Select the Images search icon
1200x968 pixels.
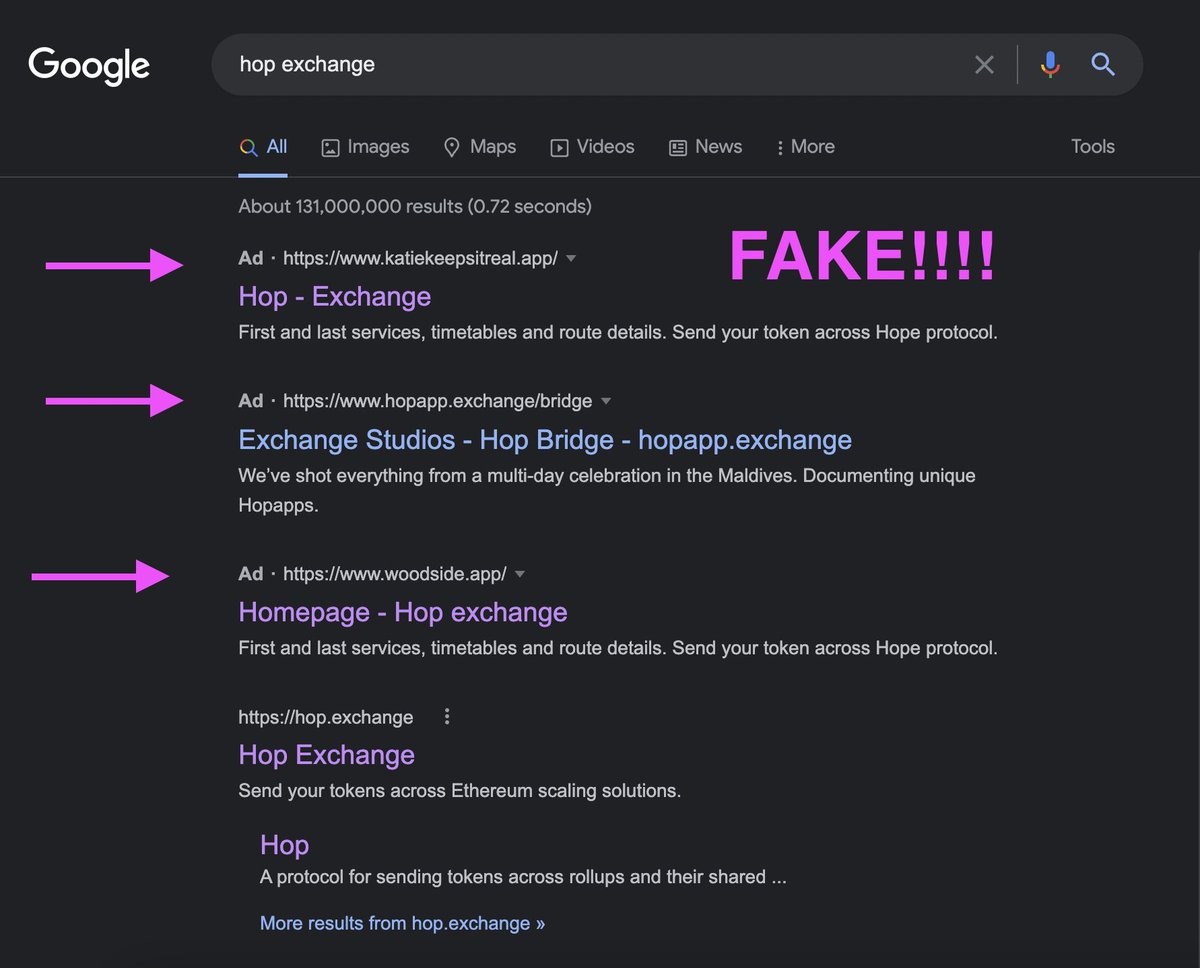[x=365, y=147]
